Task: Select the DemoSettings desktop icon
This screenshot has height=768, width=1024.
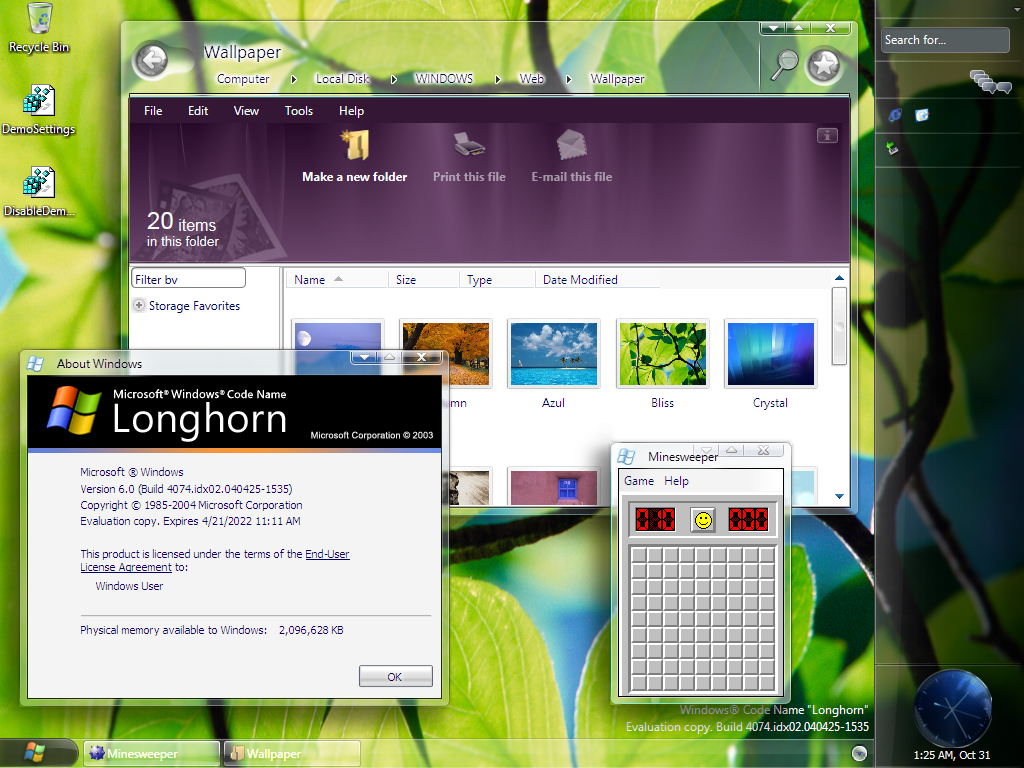Action: (39, 110)
